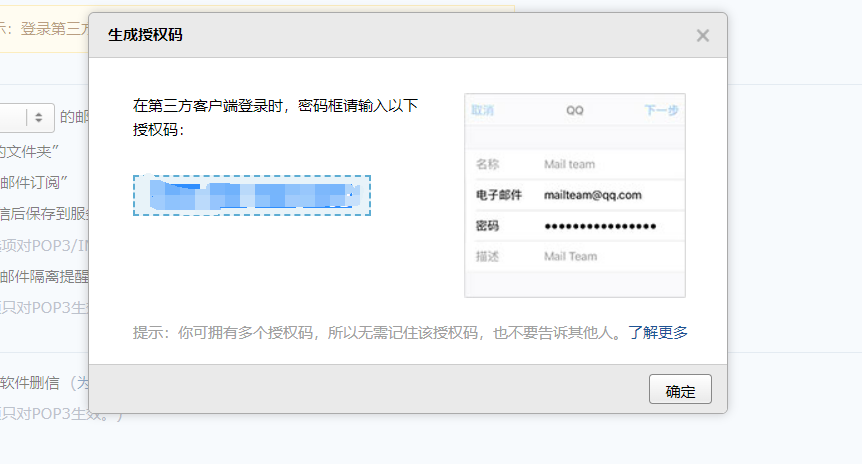Click the 生成授权码 dialog title
862x464 pixels.
pos(145,35)
